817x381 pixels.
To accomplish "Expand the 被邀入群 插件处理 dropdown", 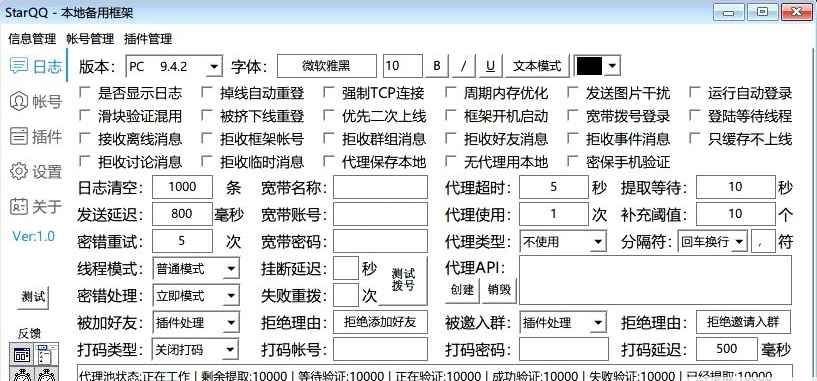I will 563,323.
